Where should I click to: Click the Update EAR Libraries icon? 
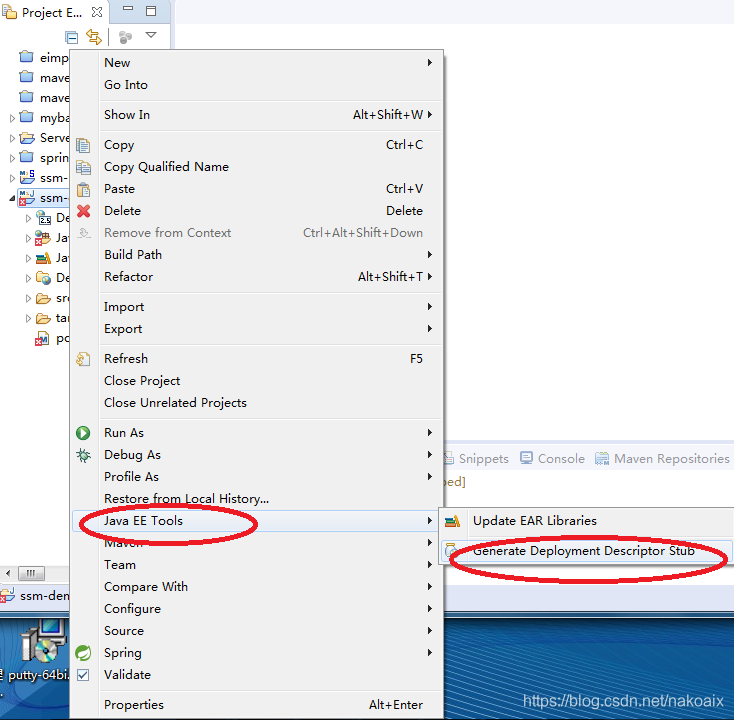coord(452,521)
